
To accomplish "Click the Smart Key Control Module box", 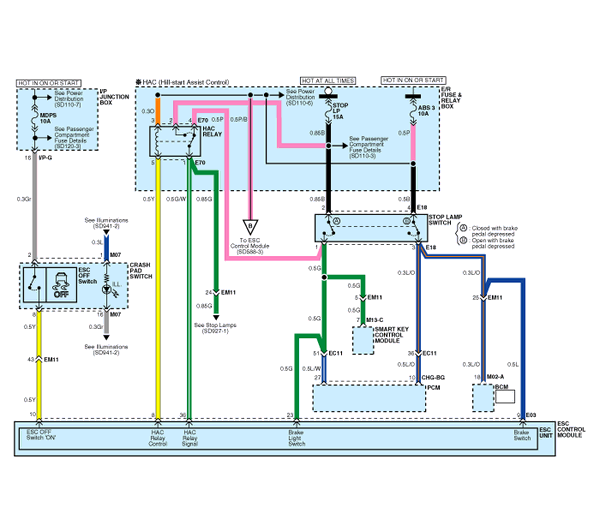I will [x=363, y=340].
